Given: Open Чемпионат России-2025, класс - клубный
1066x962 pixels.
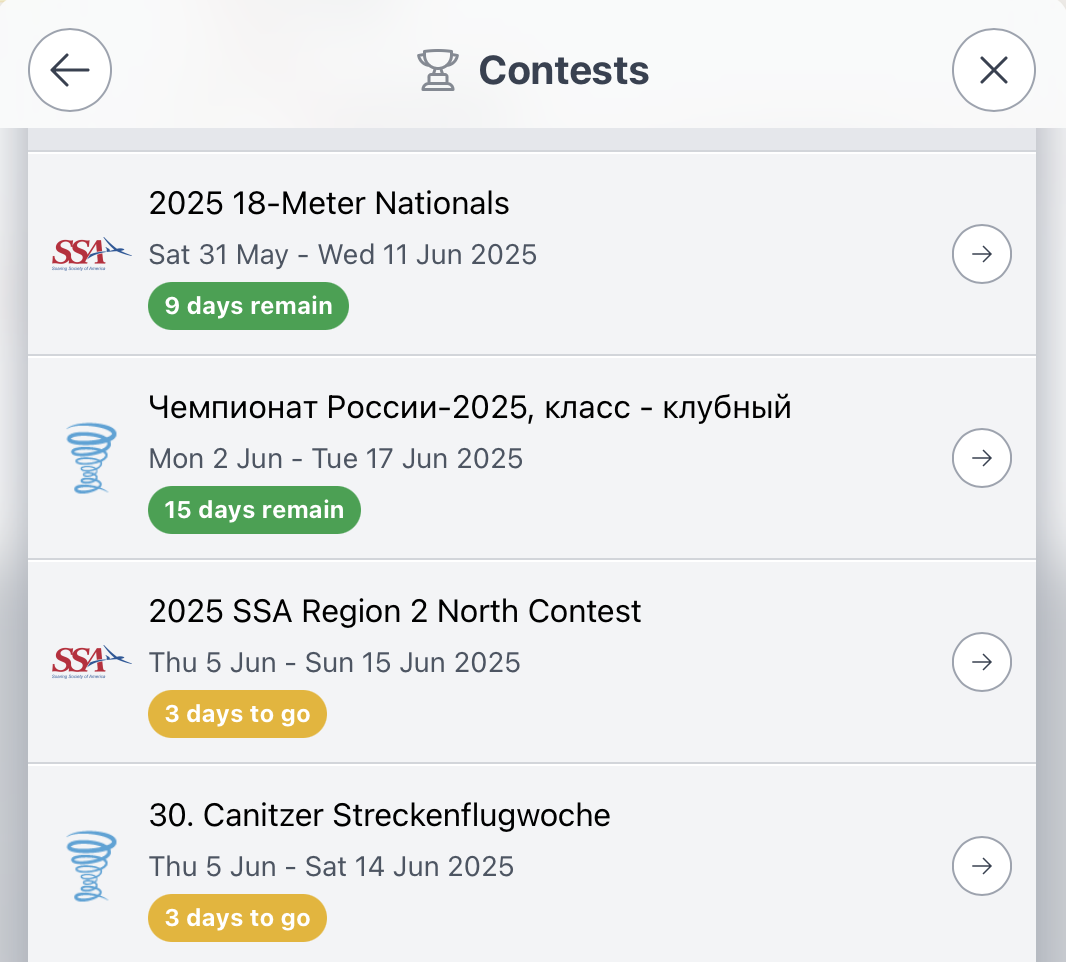Looking at the screenshot, I should coord(470,407).
